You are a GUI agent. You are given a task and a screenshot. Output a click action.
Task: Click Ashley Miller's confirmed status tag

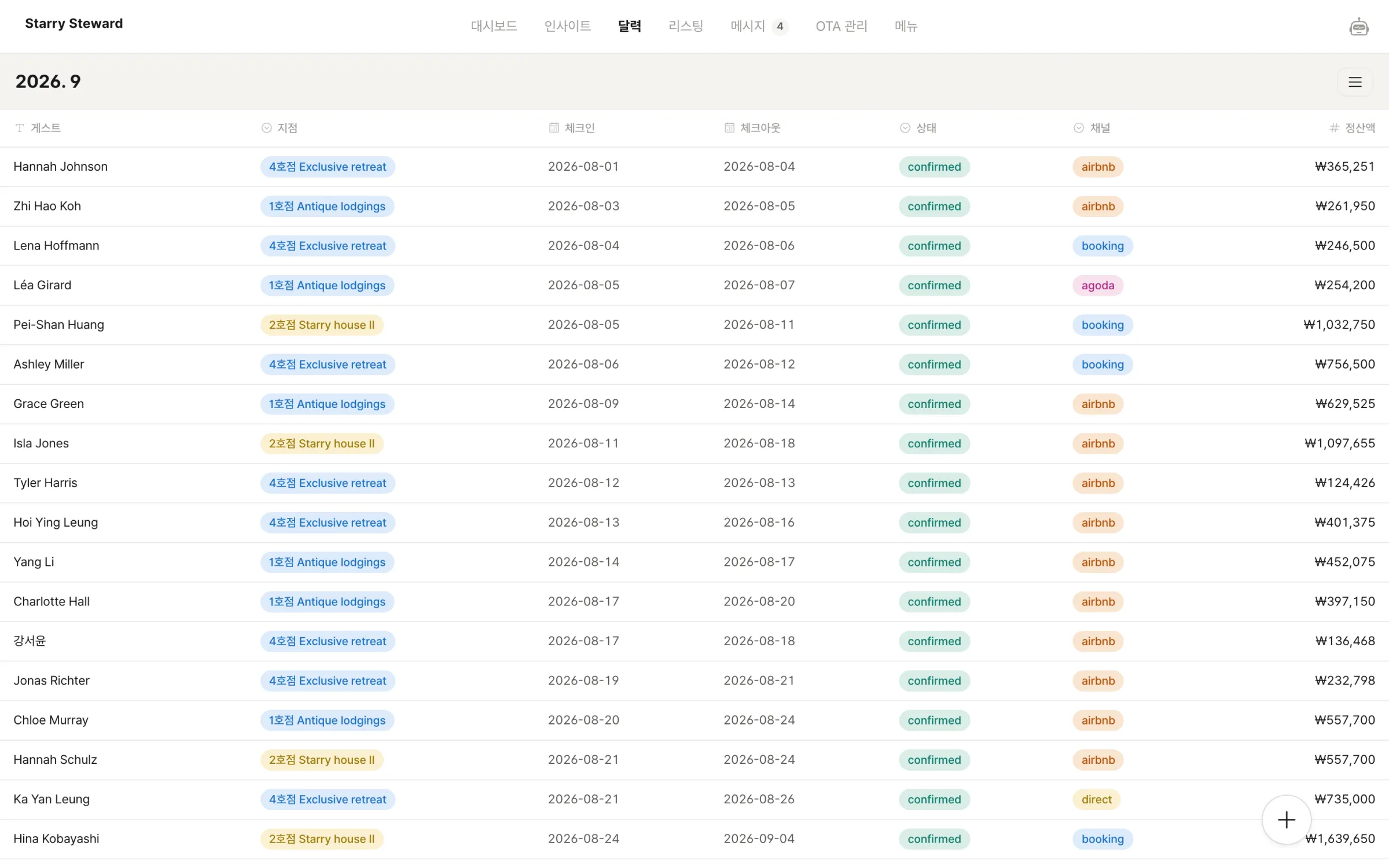coord(934,365)
